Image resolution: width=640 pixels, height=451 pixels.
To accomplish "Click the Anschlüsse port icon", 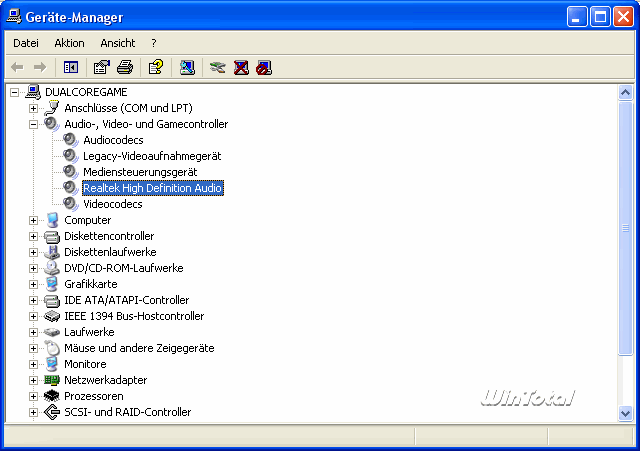I will point(52,108).
